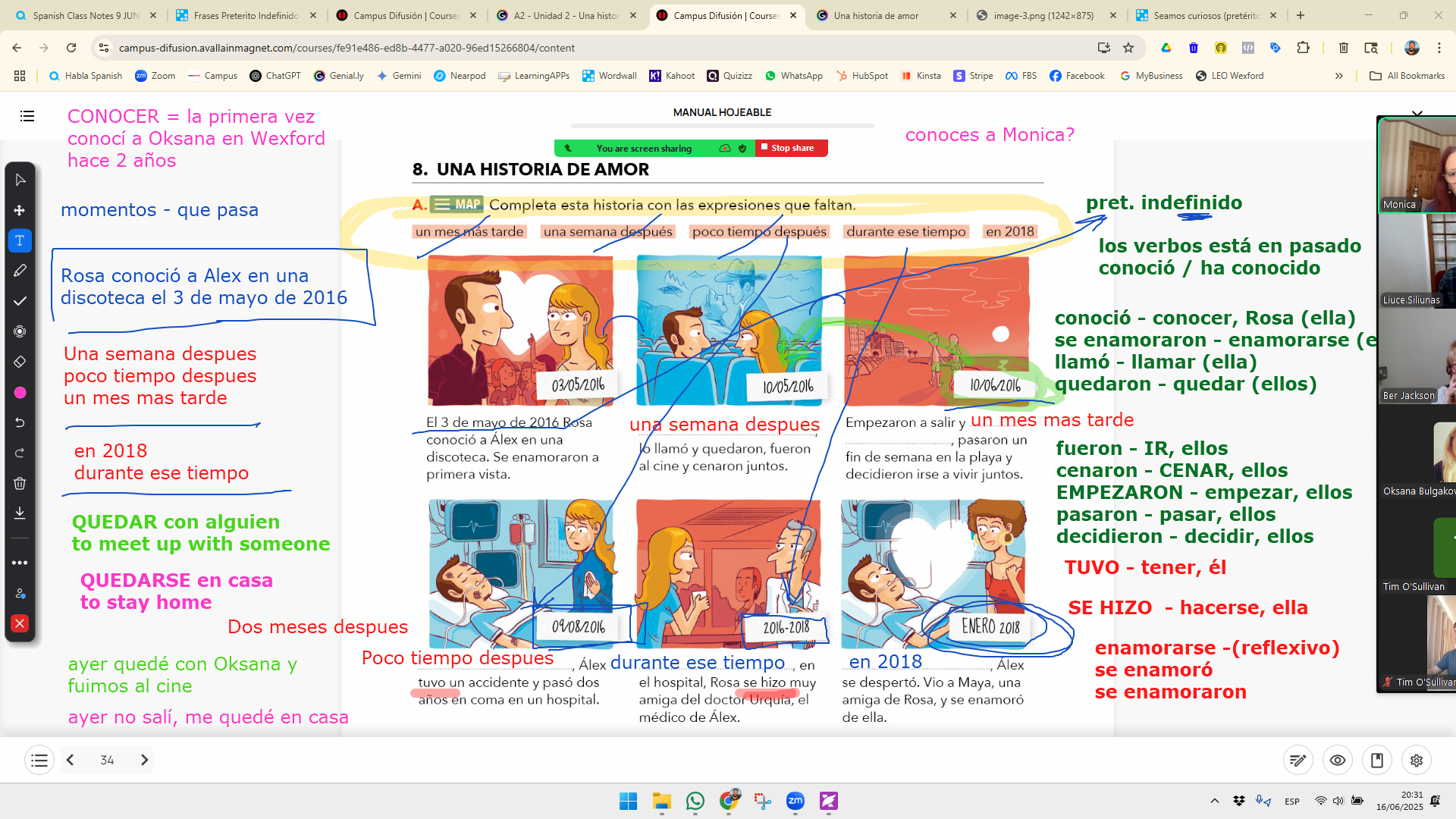The height and width of the screenshot is (819, 1456).
Task: Bookmark this page with the star
Action: 1128,48
